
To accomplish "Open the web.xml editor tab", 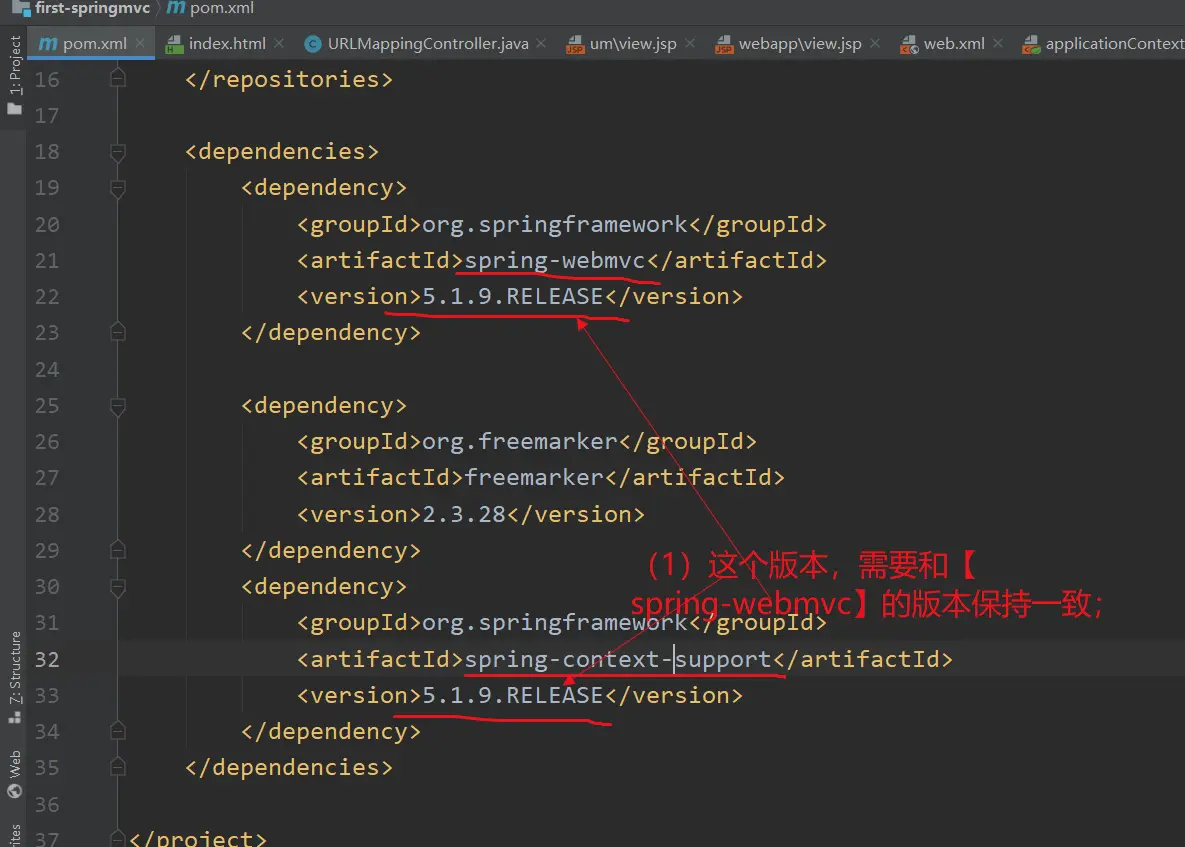I will 954,44.
